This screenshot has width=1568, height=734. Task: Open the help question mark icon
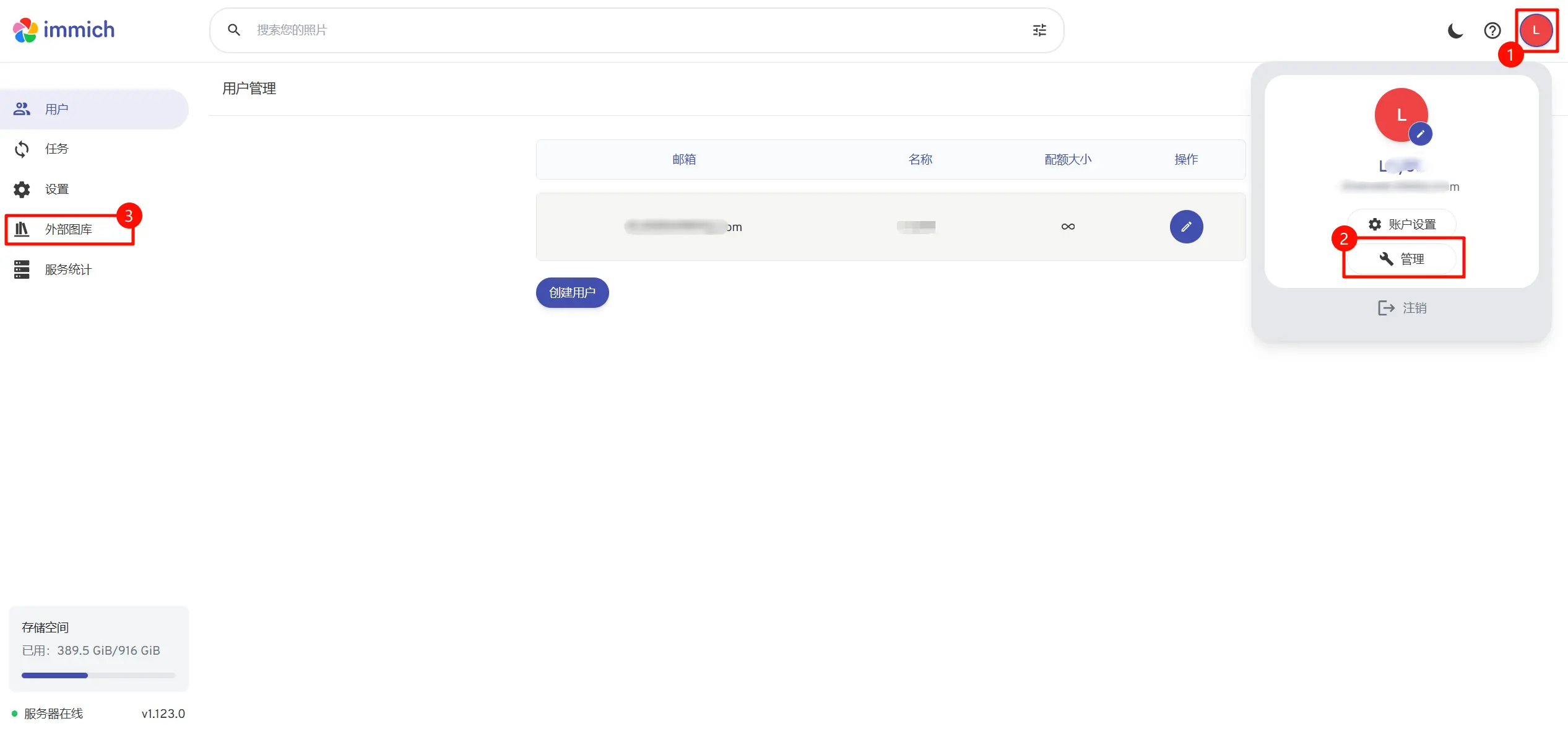tap(1492, 30)
